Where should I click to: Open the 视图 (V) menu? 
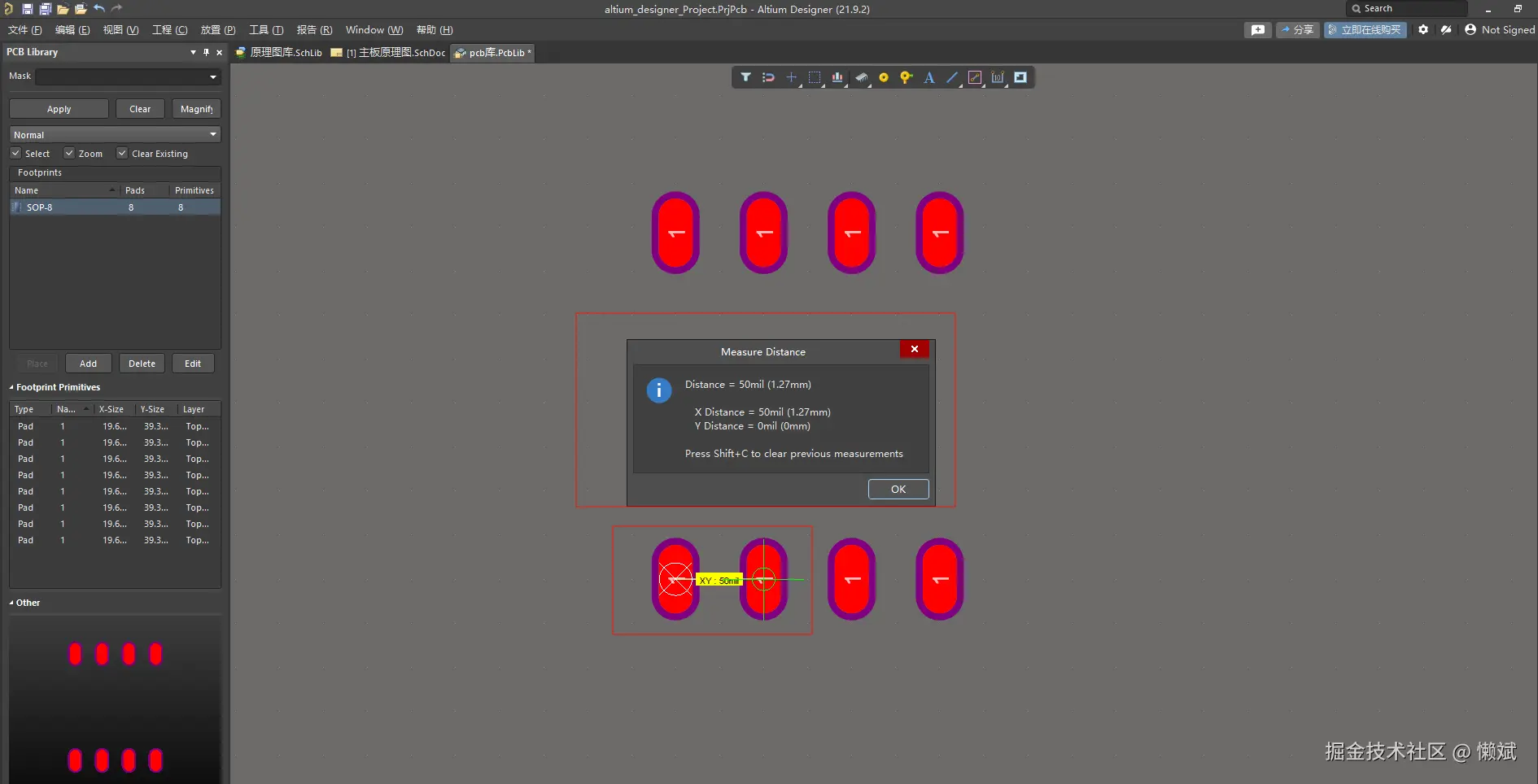[120, 29]
